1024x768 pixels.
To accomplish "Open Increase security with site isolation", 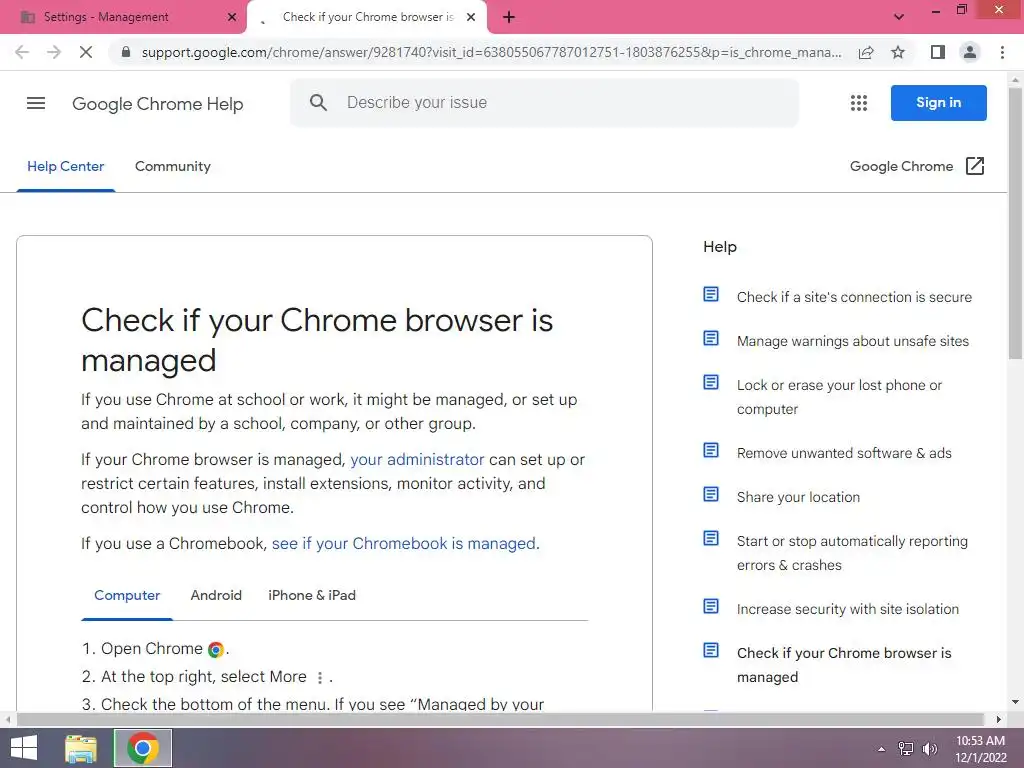I will click(x=848, y=609).
